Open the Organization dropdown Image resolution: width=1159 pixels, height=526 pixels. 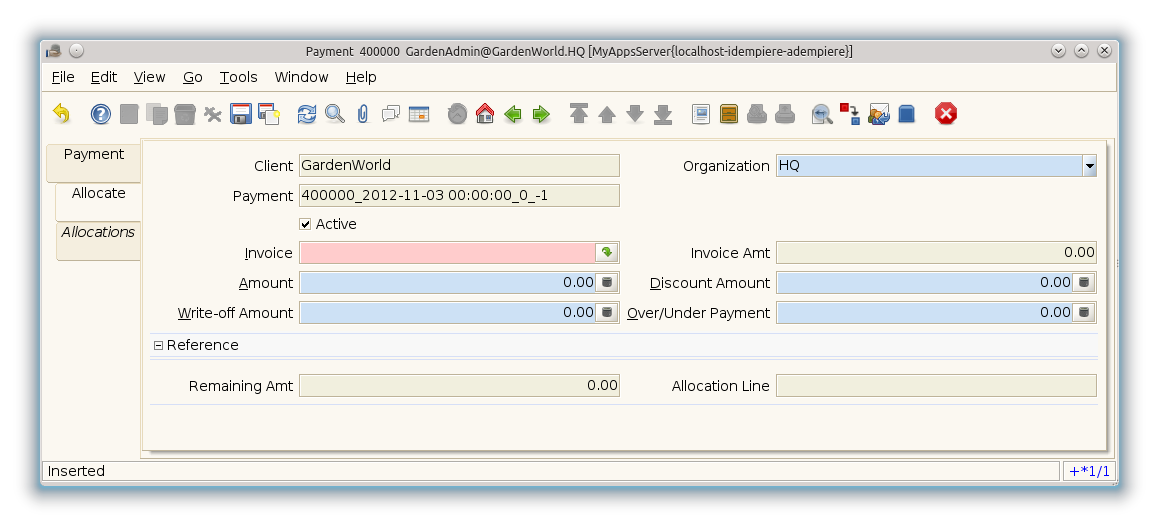(1089, 166)
